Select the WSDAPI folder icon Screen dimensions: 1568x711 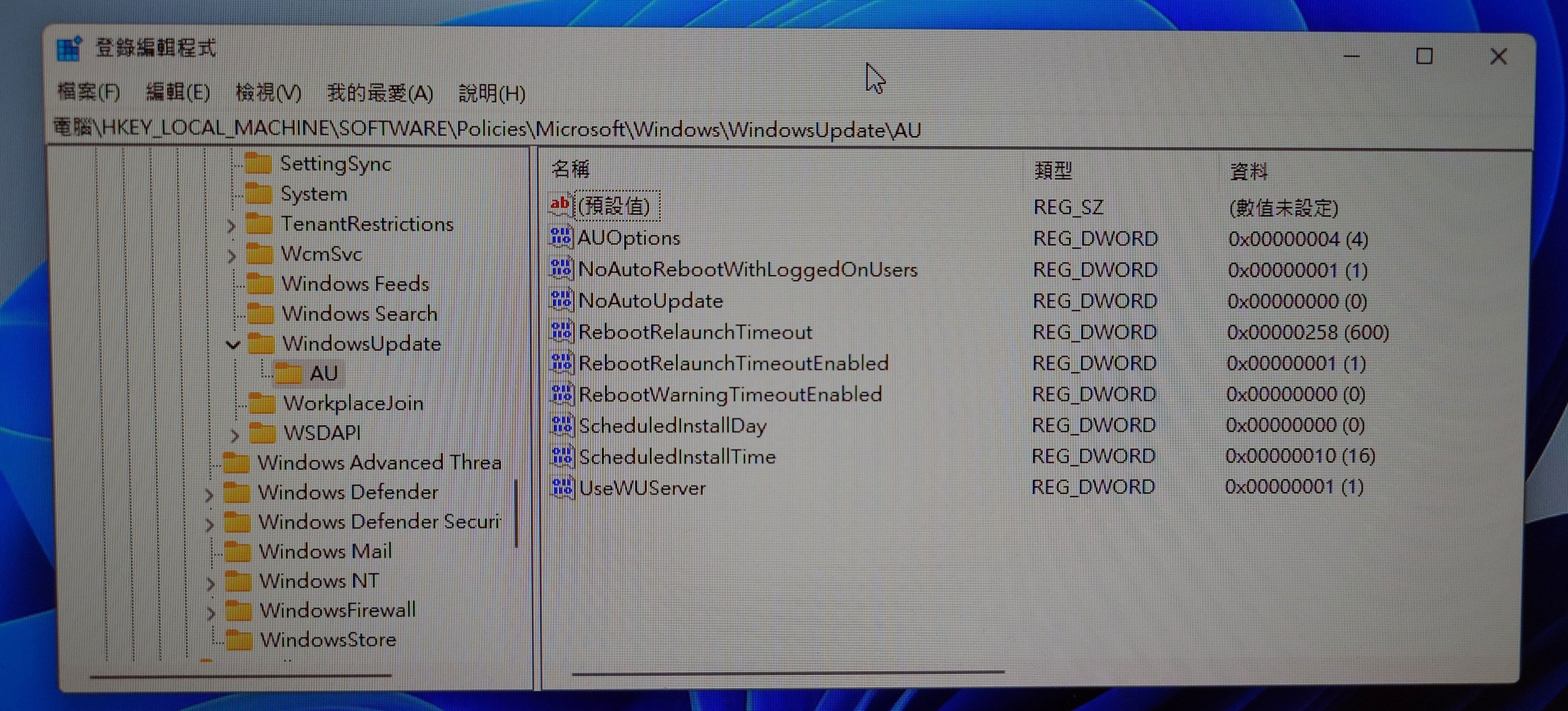coord(263,433)
